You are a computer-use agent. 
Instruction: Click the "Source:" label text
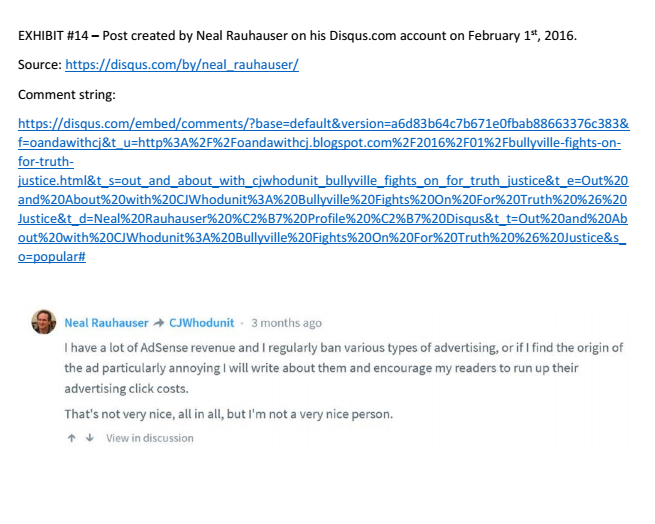tap(40, 65)
